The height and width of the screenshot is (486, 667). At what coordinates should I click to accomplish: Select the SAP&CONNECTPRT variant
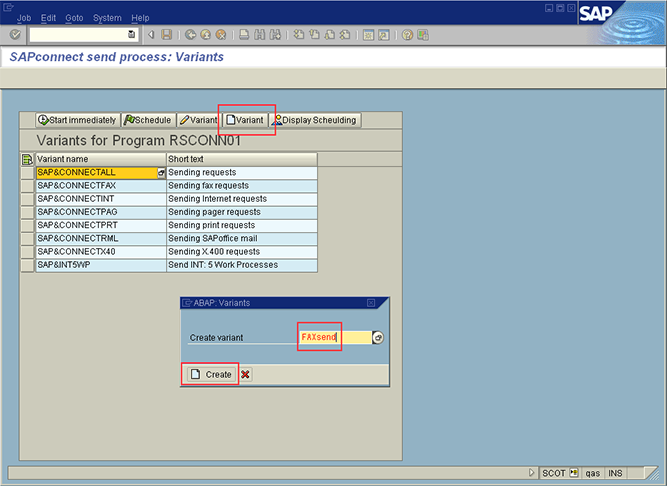[x=101, y=225]
